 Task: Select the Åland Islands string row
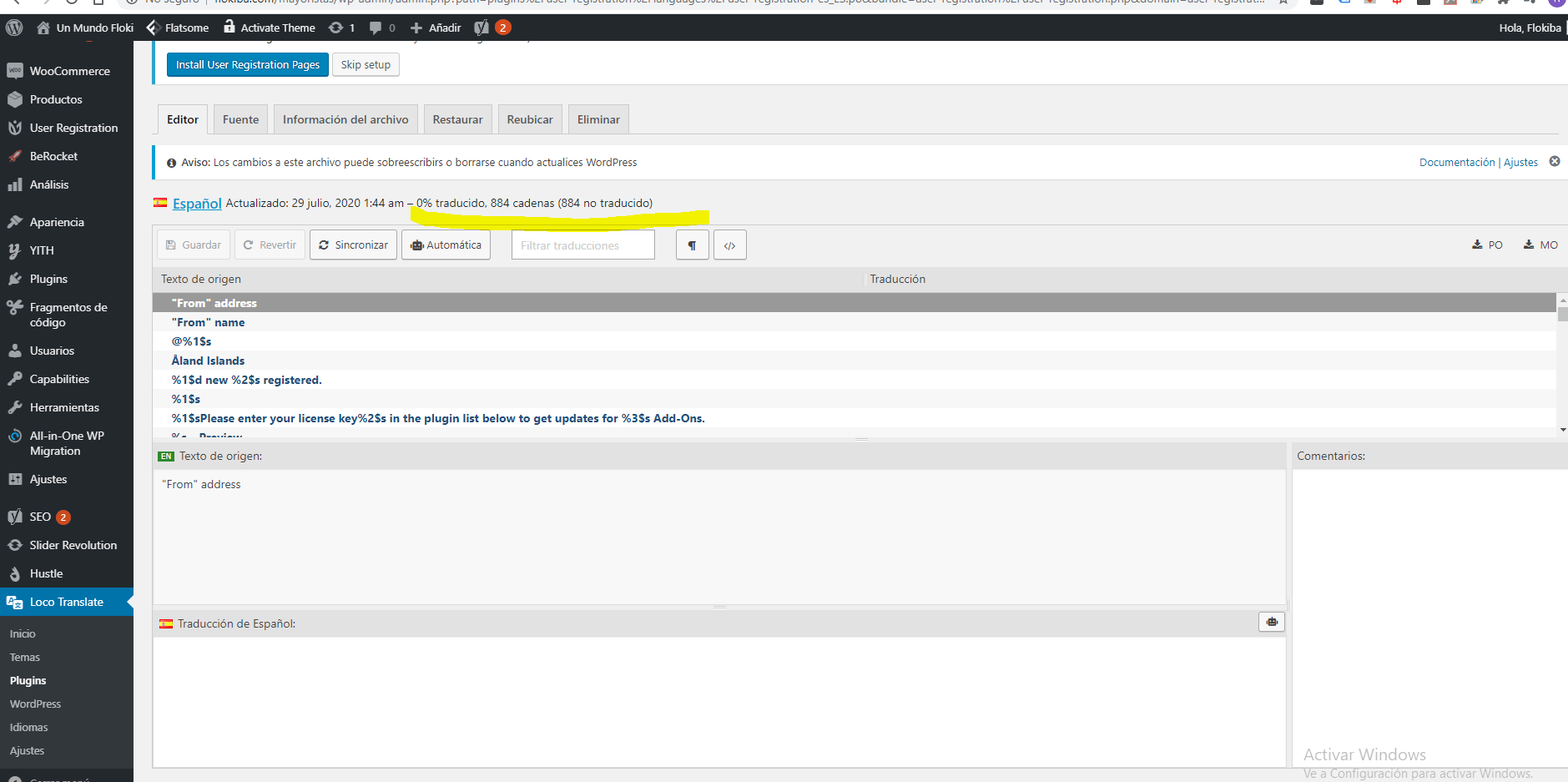tap(855, 361)
